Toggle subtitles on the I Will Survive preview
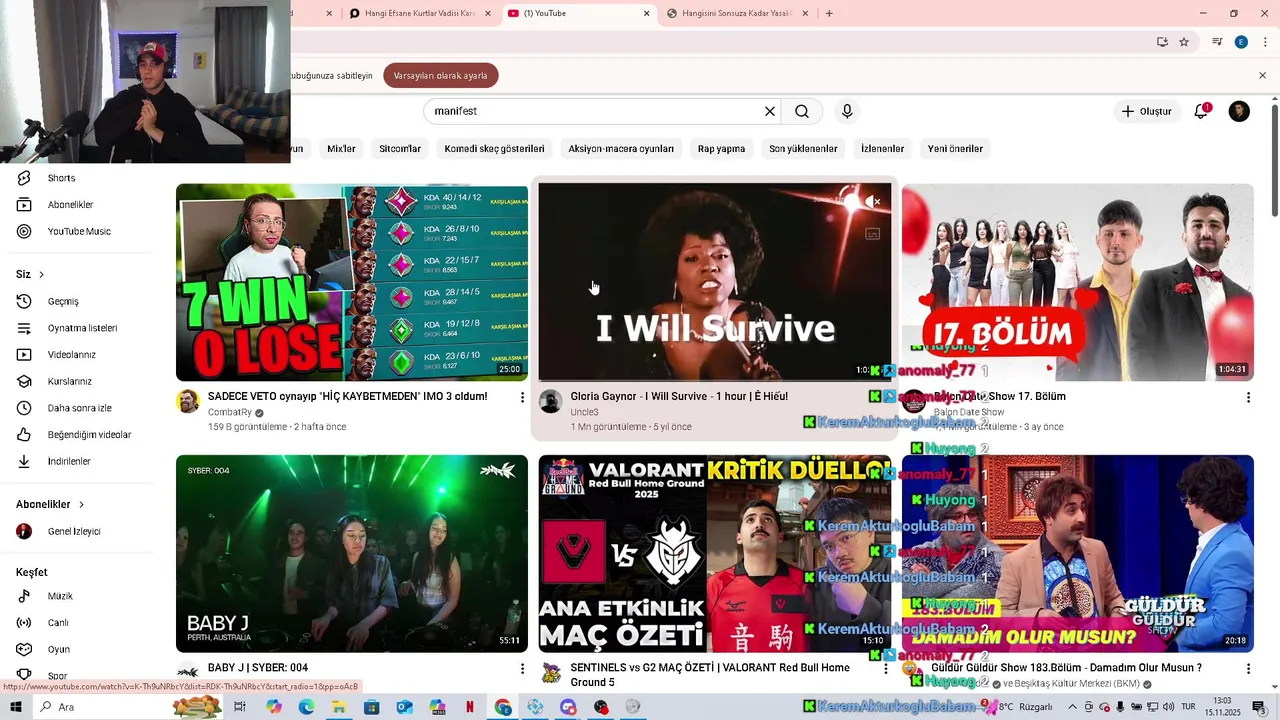This screenshot has width=1280, height=720. pyautogui.click(x=872, y=234)
